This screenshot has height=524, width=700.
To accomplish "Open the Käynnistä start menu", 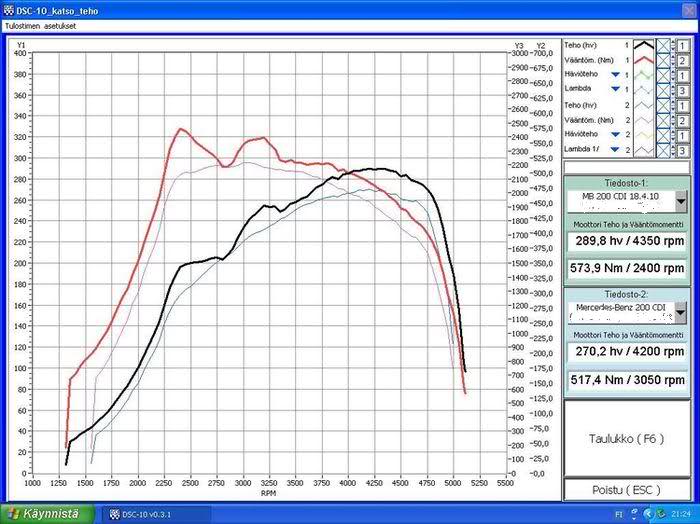I will pos(46,514).
